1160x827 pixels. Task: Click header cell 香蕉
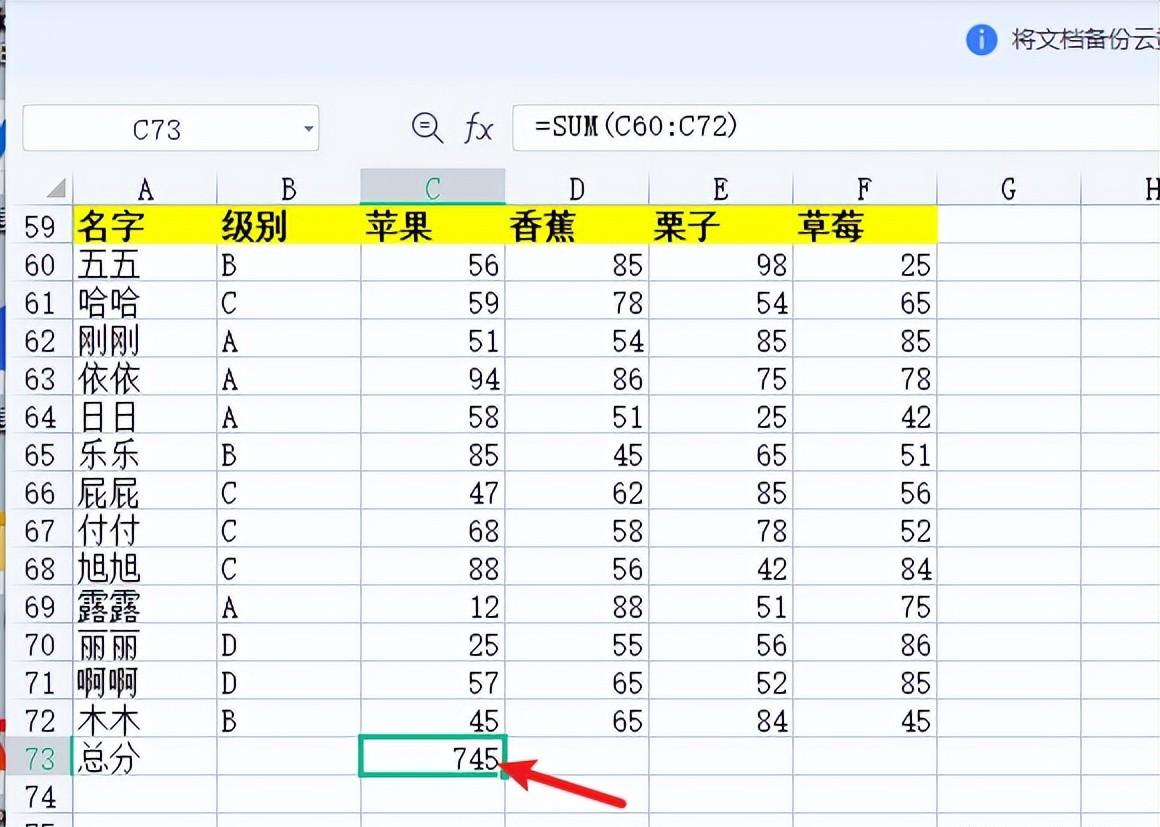577,226
